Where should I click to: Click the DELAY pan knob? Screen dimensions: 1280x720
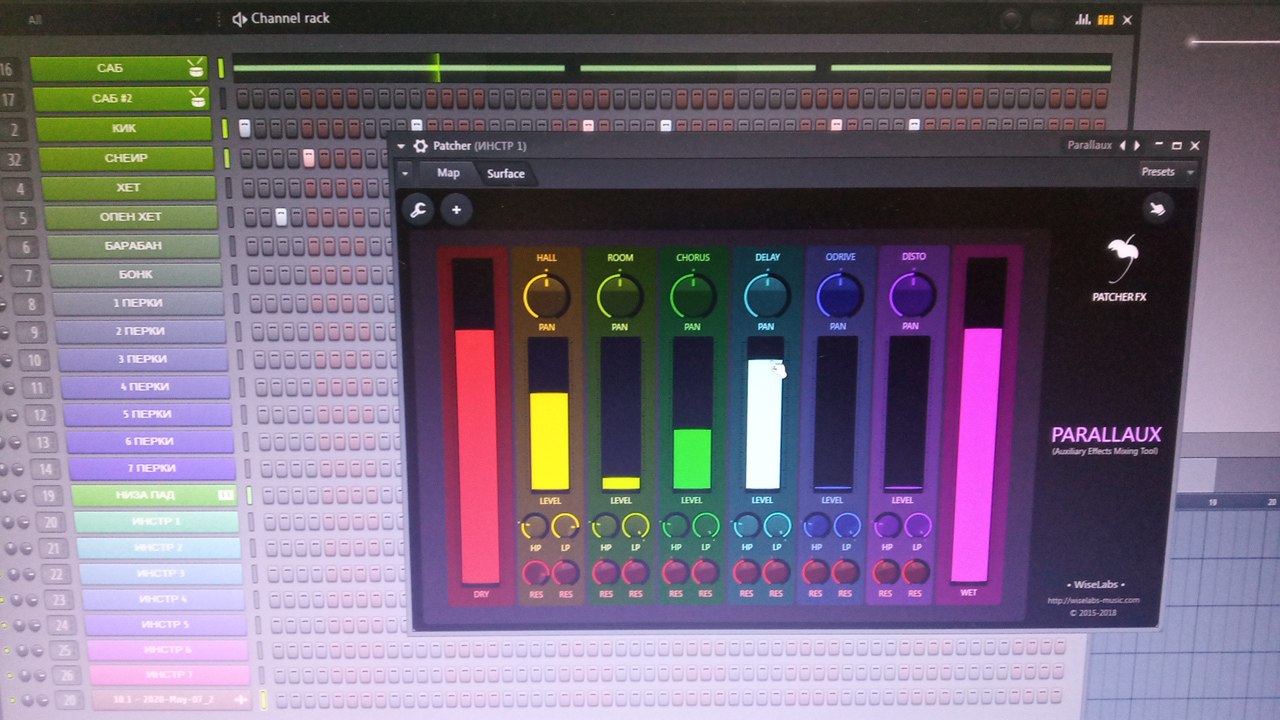click(x=766, y=296)
